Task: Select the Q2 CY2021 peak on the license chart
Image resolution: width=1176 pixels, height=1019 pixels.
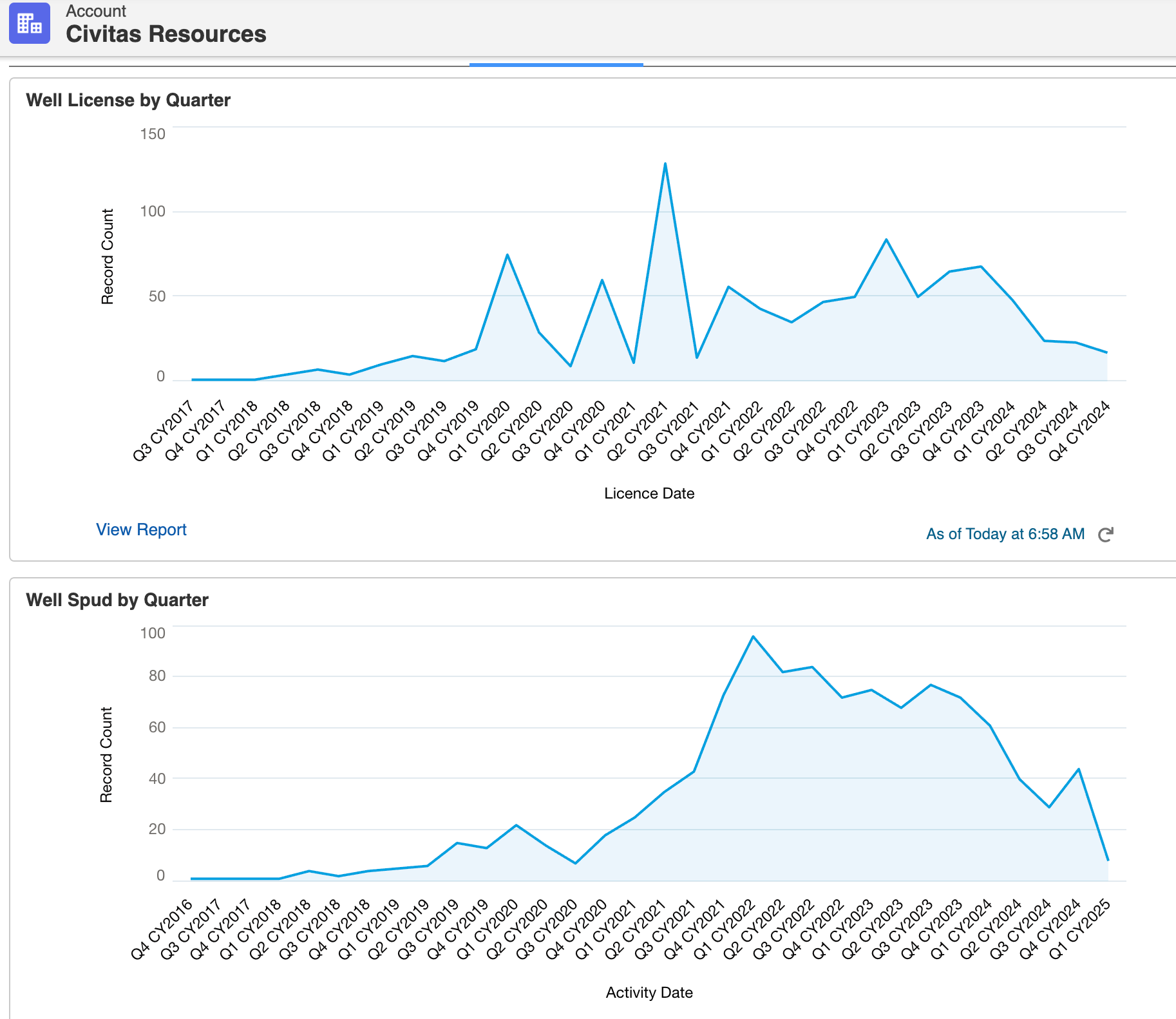Action: pyautogui.click(x=665, y=164)
